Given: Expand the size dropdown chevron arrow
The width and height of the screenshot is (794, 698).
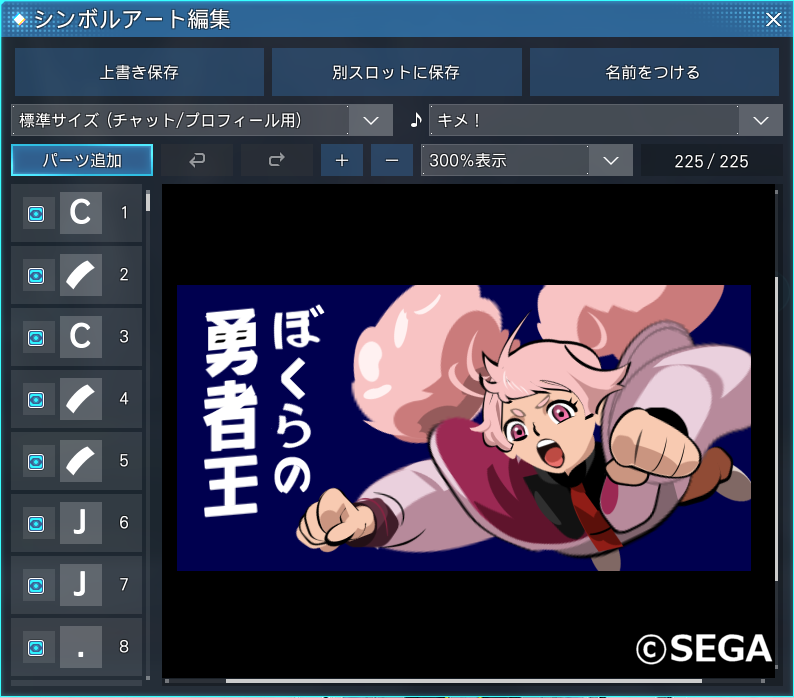Looking at the screenshot, I should click(x=371, y=120).
